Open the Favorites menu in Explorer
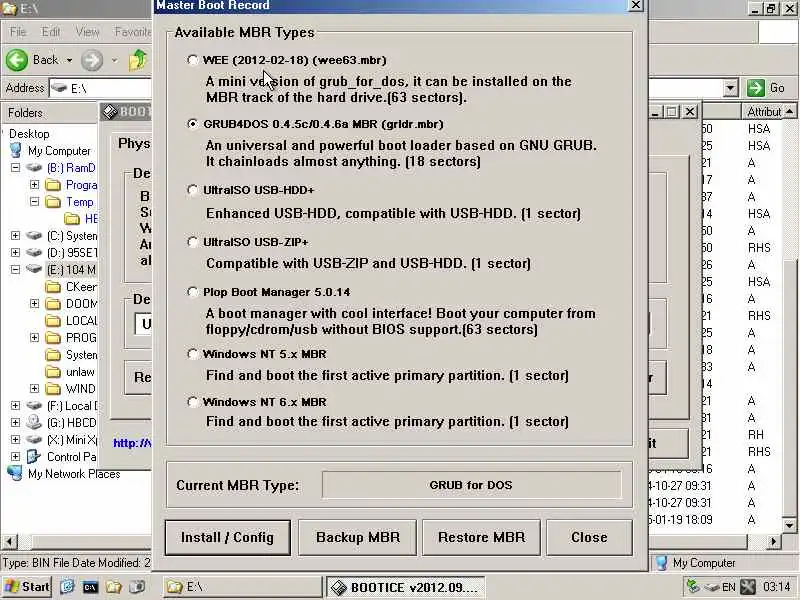This screenshot has height=600, width=800. point(133,32)
